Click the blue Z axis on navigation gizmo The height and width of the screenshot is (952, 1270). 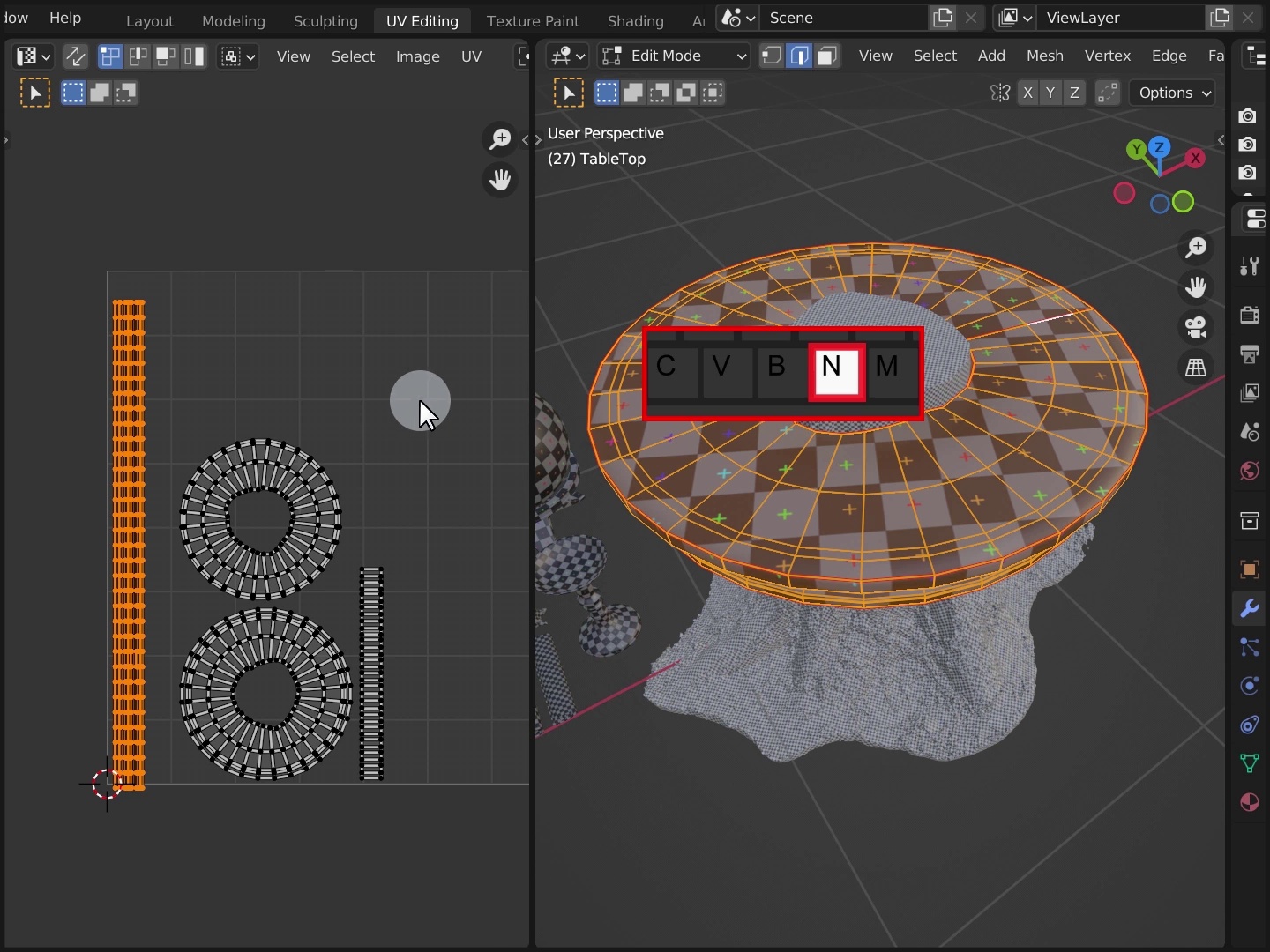click(1161, 147)
